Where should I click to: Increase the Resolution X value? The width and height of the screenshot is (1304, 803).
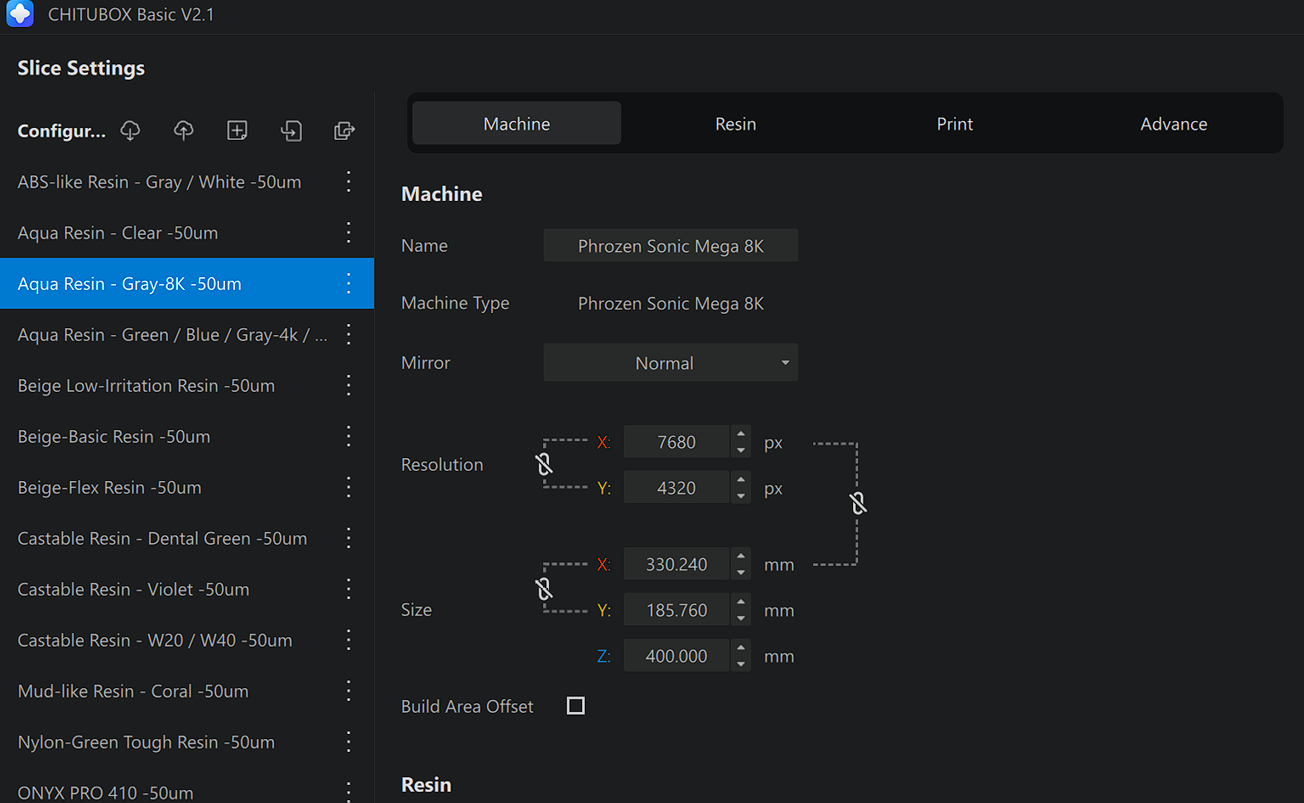click(x=741, y=434)
